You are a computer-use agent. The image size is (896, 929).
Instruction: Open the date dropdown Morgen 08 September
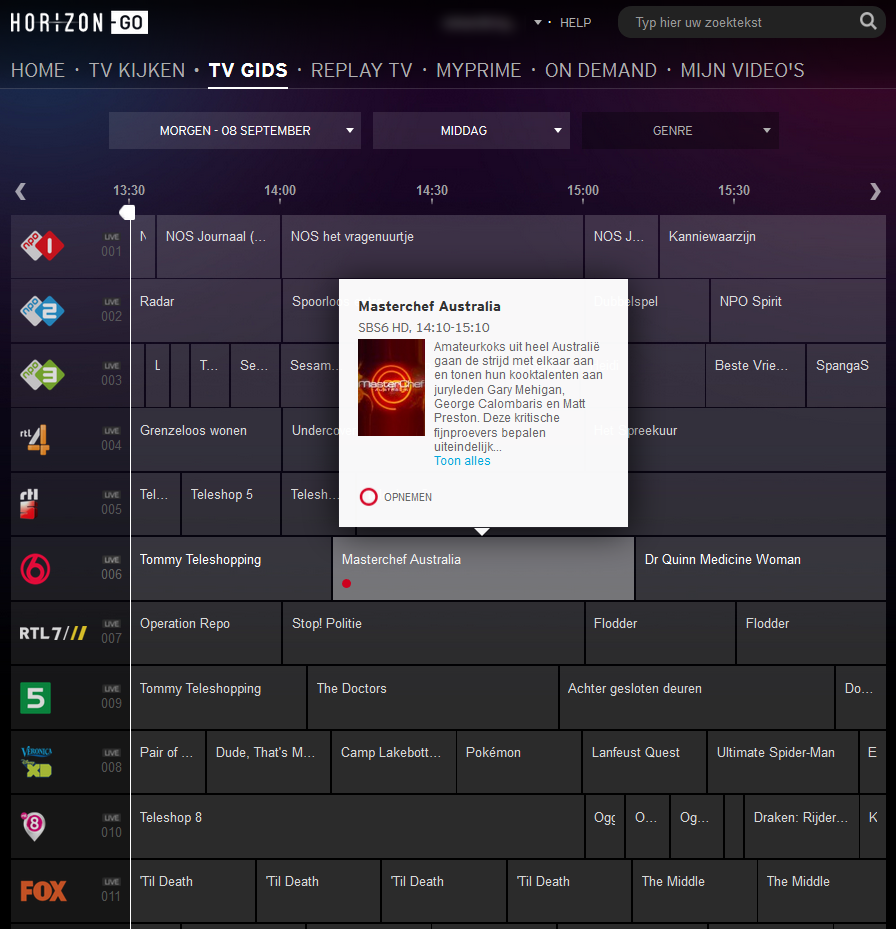(x=235, y=130)
